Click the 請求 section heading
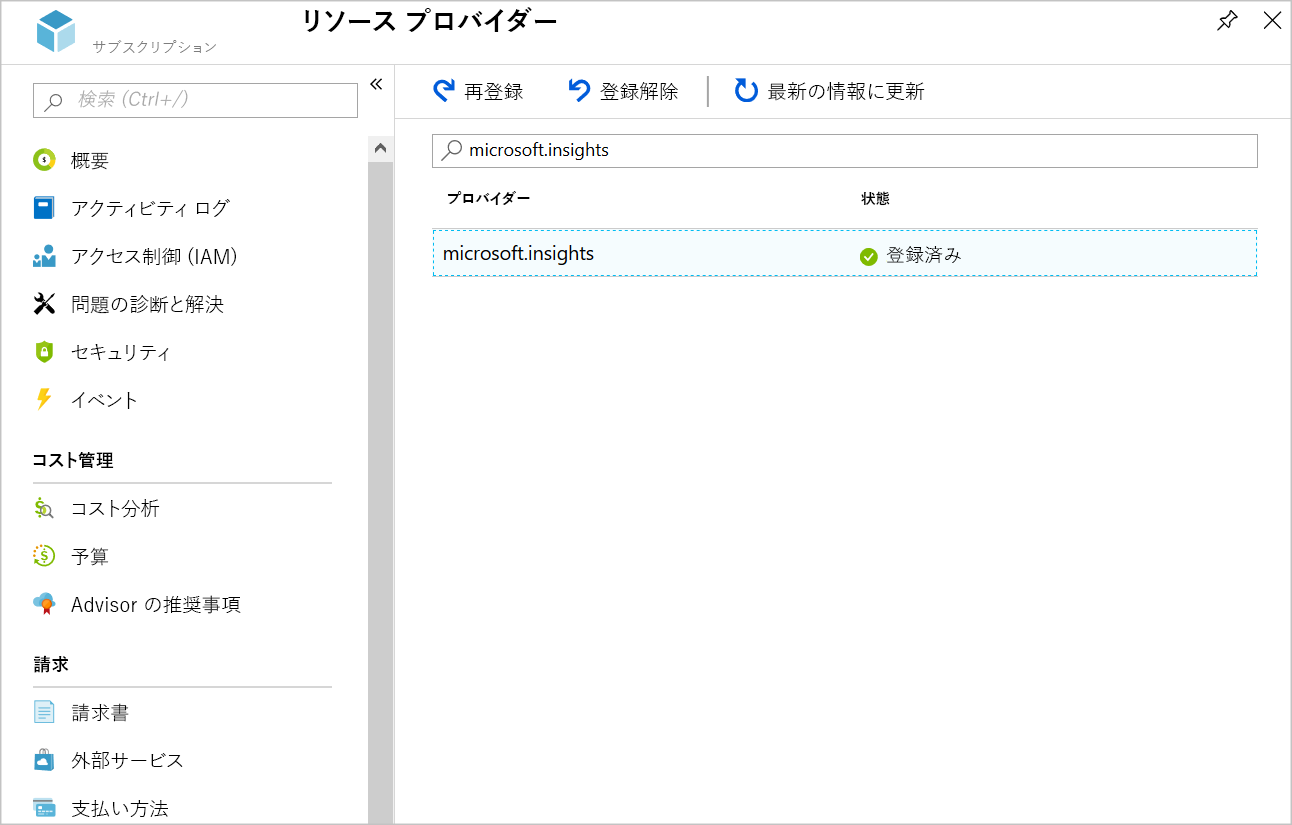Image resolution: width=1292 pixels, height=825 pixels. tap(50, 665)
